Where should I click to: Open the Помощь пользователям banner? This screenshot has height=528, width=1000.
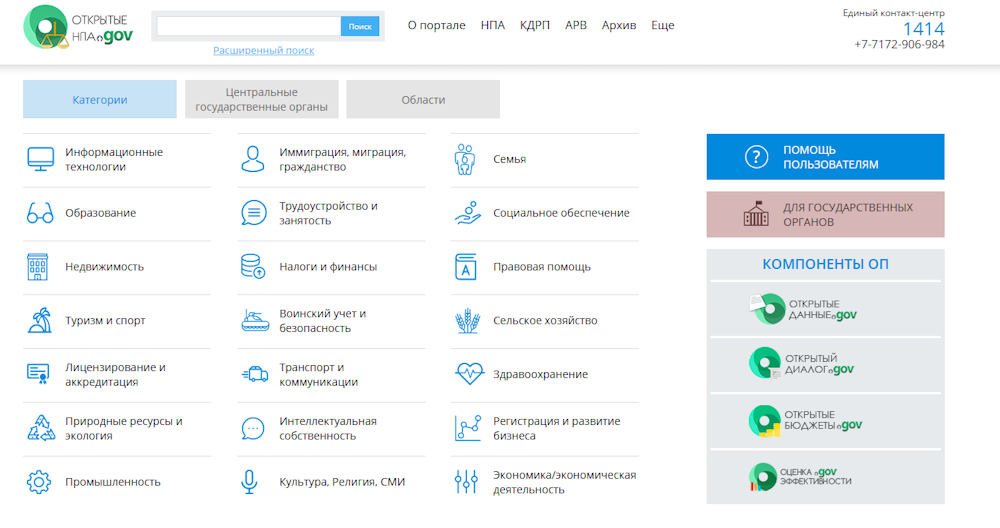click(x=825, y=157)
